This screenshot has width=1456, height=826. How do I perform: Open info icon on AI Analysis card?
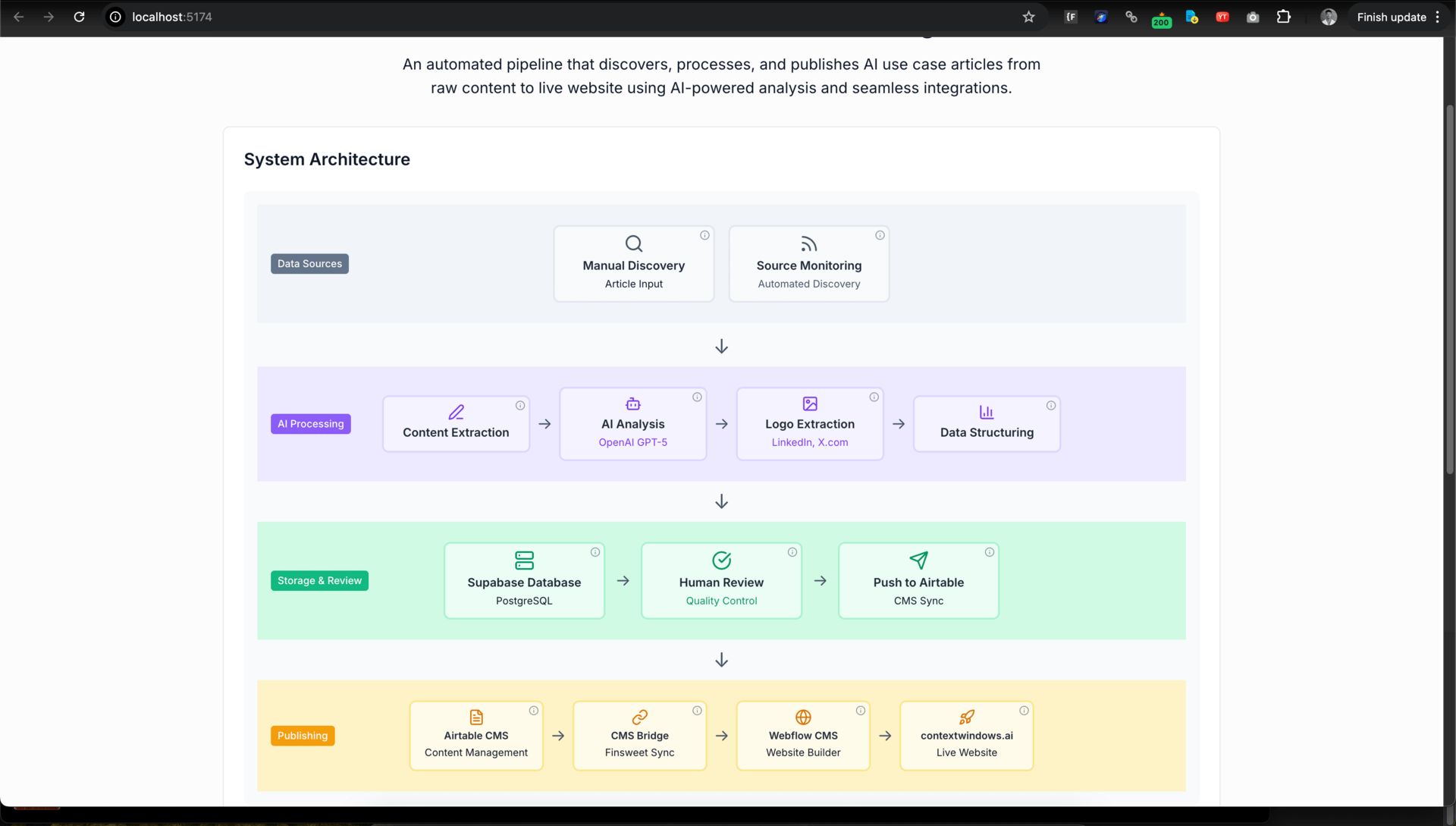[697, 397]
